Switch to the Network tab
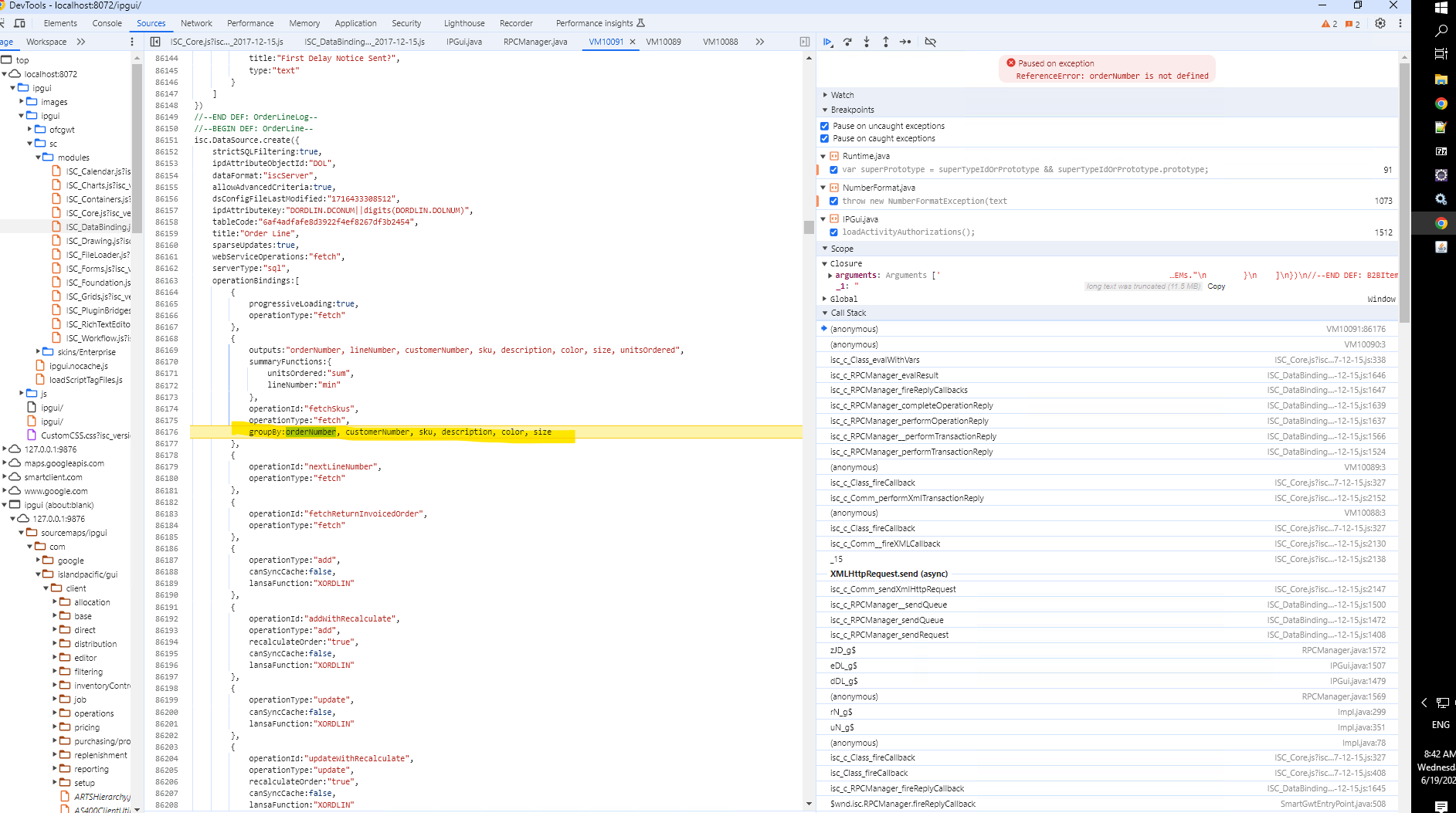Image resolution: width=1456 pixels, height=813 pixels. [196, 23]
